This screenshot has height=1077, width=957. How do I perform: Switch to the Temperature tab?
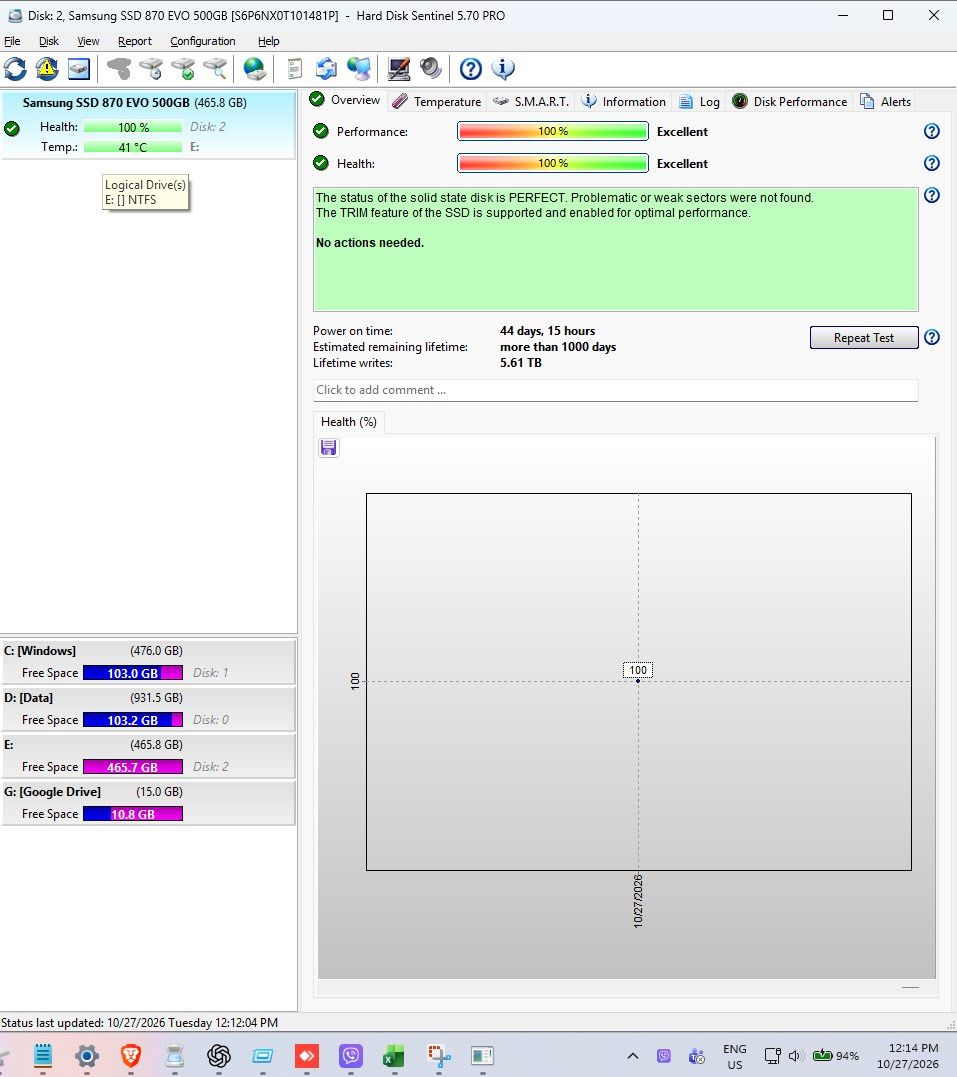(x=437, y=102)
